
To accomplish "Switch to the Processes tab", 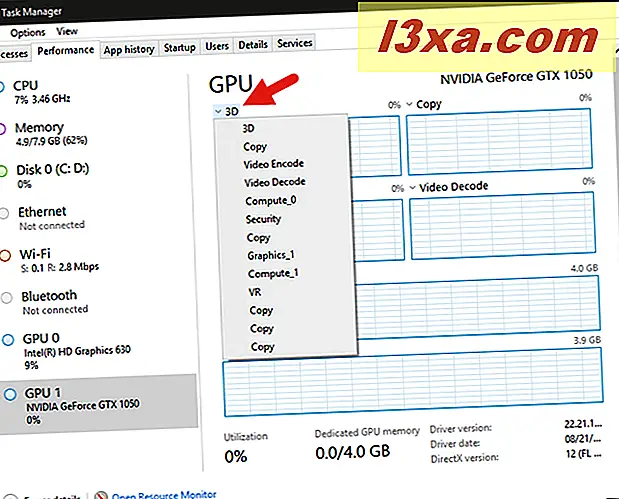I will pos(14,54).
